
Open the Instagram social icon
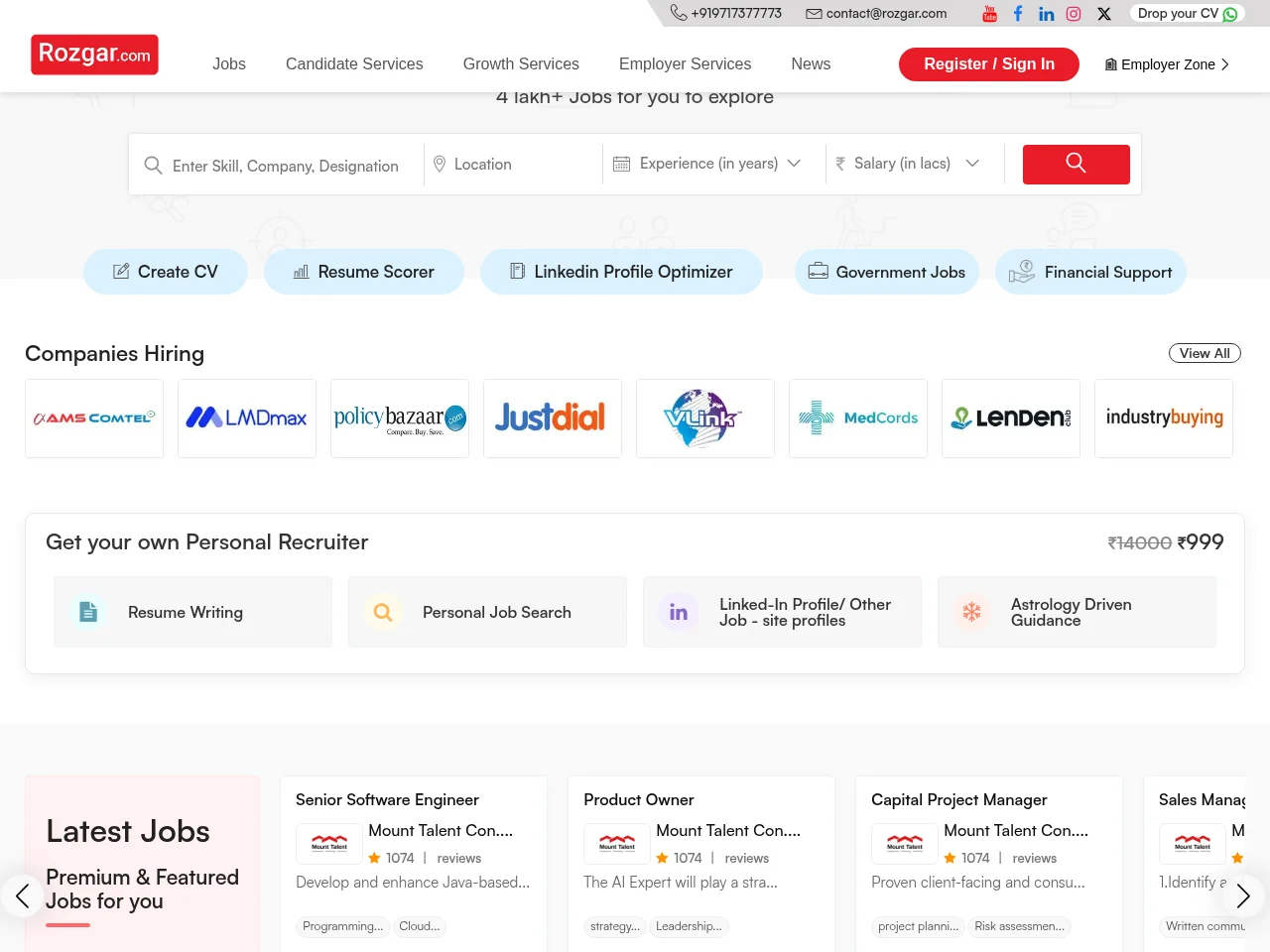click(x=1074, y=13)
